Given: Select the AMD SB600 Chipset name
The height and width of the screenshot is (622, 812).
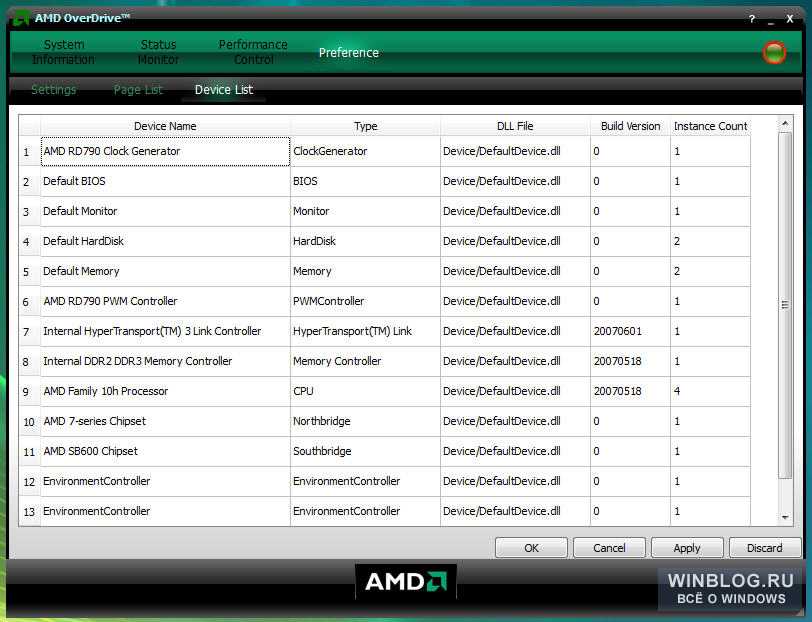Looking at the screenshot, I should pos(165,452).
